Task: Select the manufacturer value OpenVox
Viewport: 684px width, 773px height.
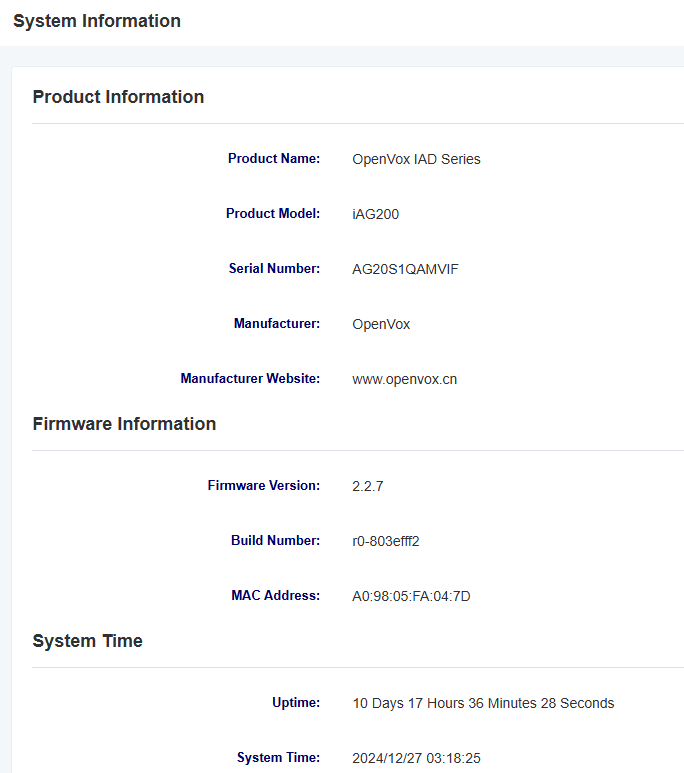Action: click(x=381, y=324)
